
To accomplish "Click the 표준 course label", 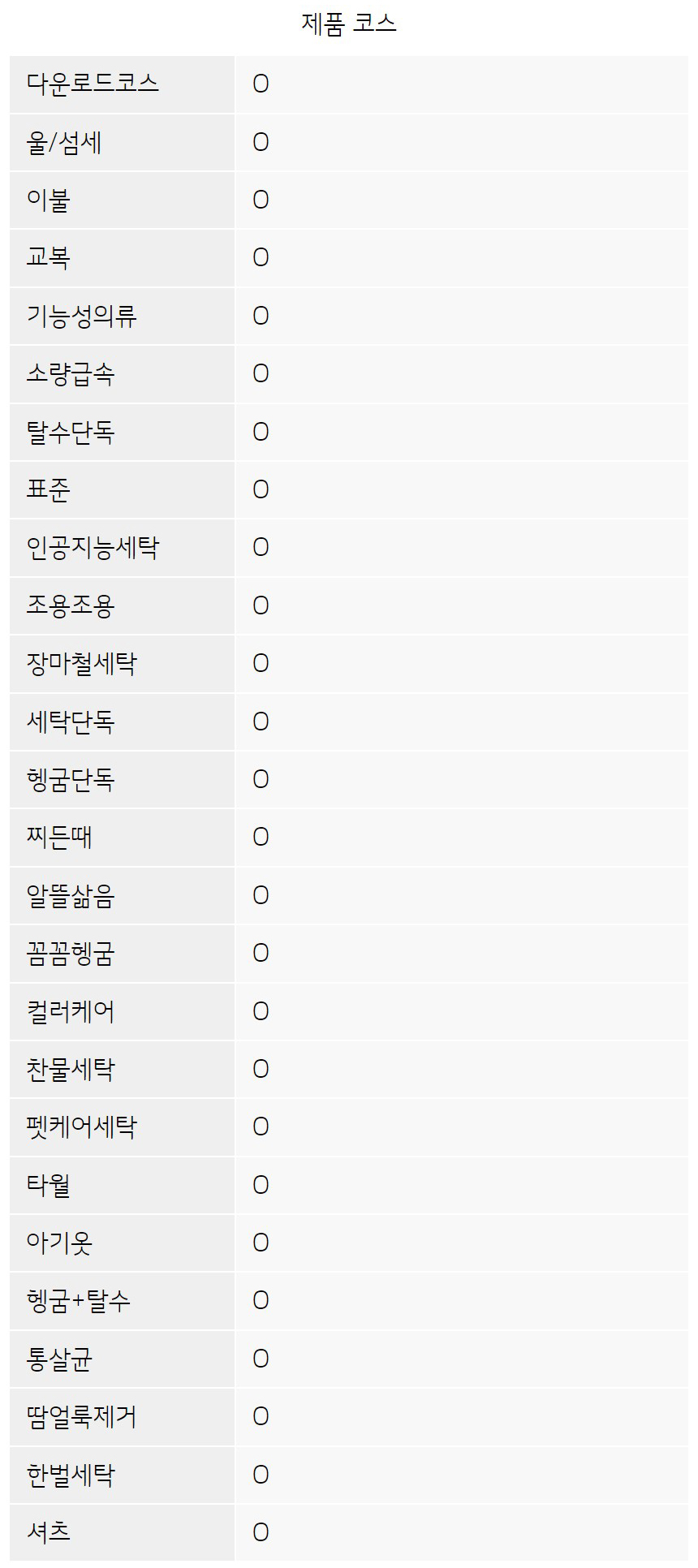I will 49,489.
